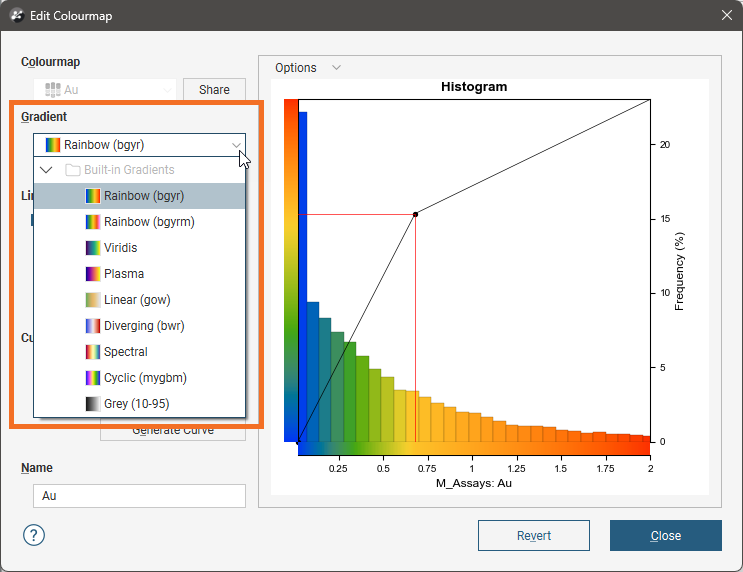The image size is (743, 572).
Task: Click the blue Close button
Action: point(665,536)
